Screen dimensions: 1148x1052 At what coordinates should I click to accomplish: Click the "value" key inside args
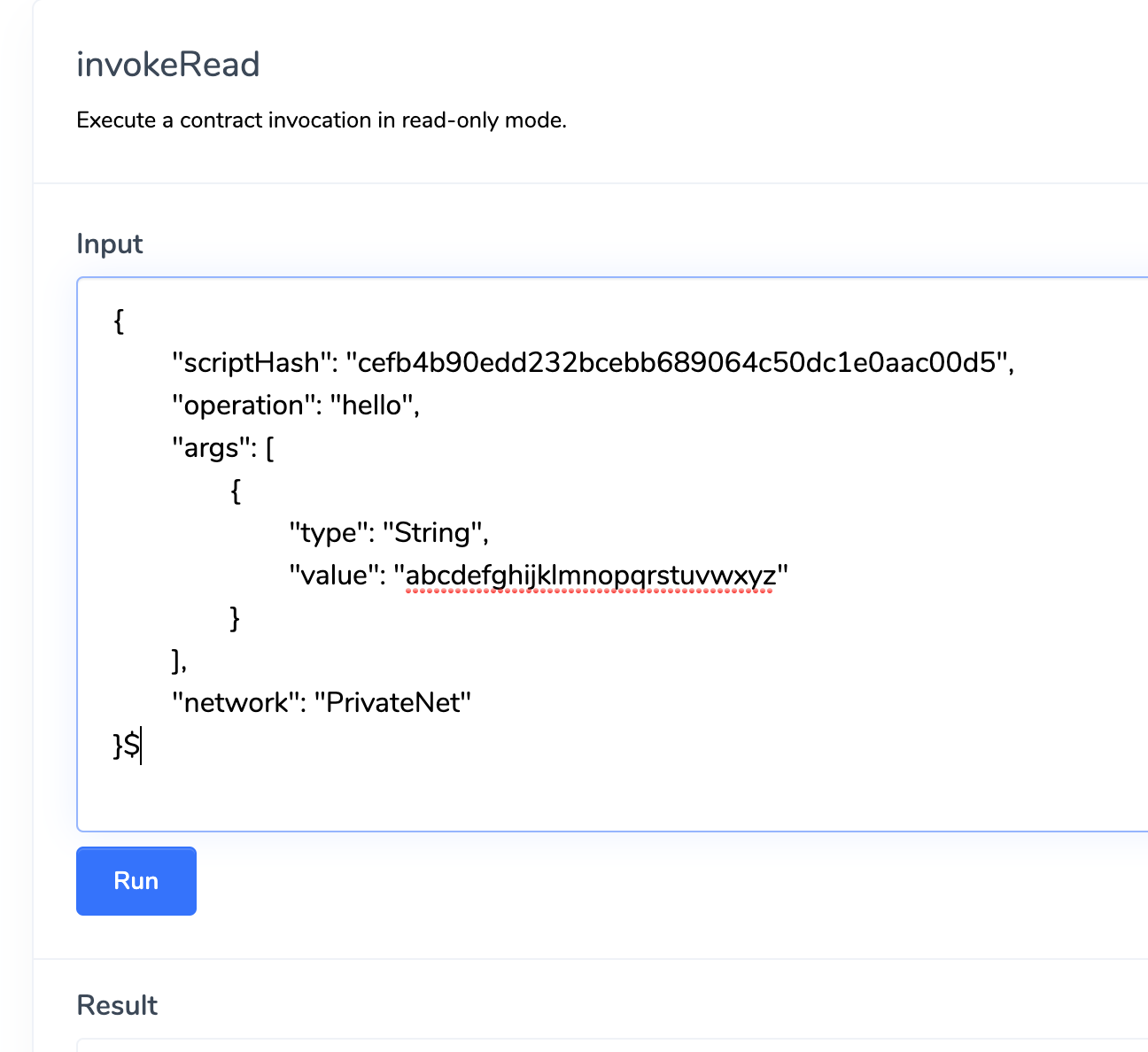pos(328,576)
